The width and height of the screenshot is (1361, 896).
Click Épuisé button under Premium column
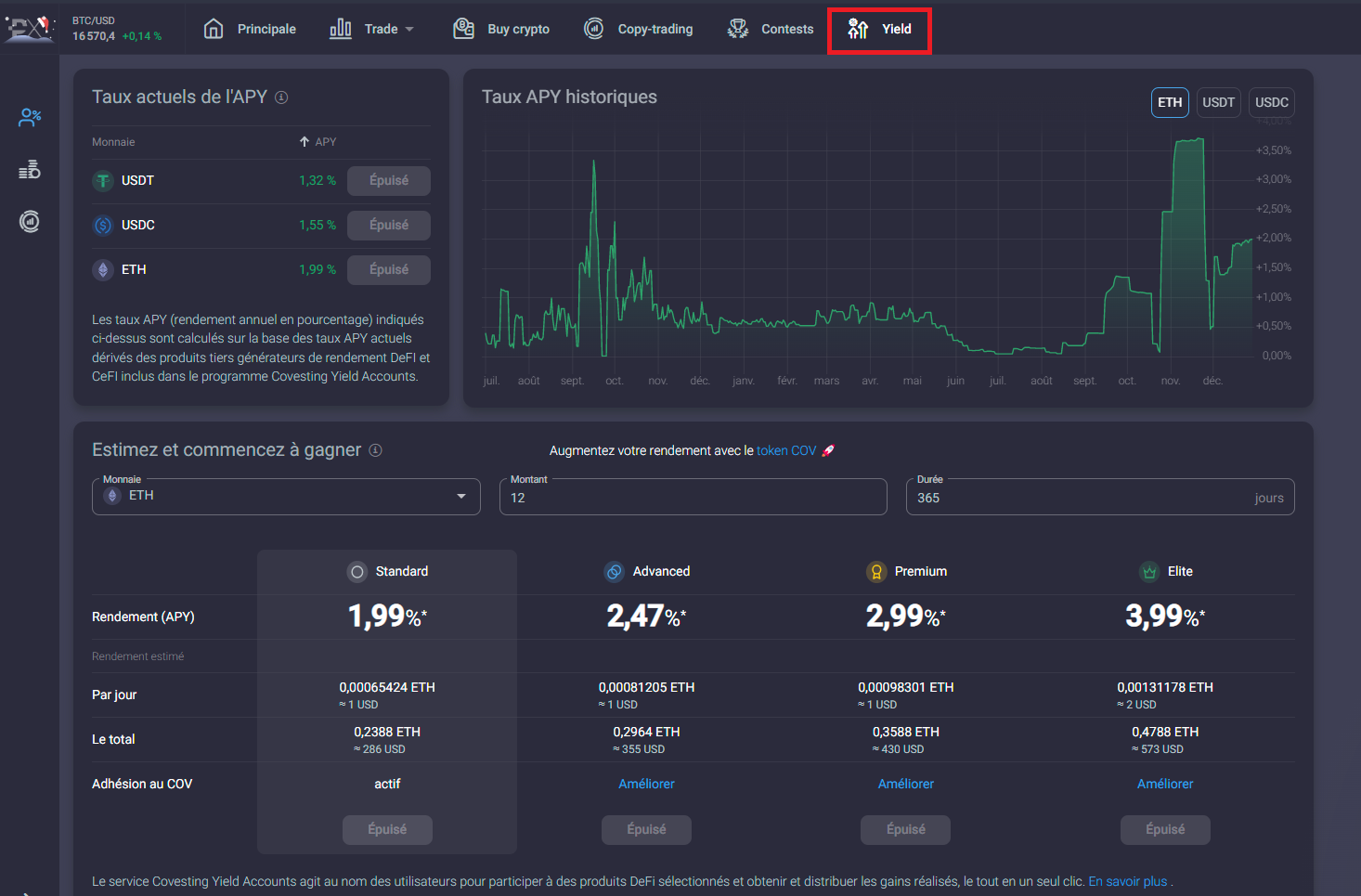905,830
